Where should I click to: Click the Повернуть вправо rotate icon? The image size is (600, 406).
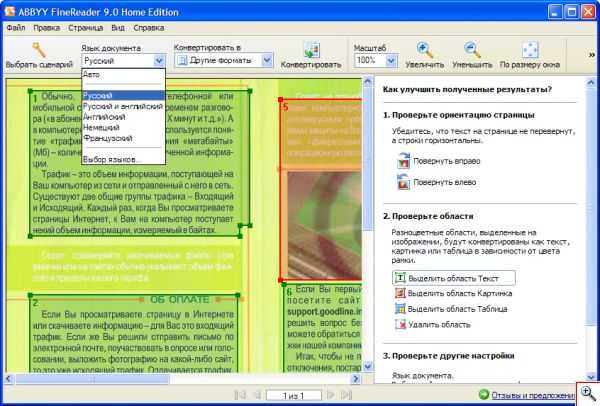(403, 161)
